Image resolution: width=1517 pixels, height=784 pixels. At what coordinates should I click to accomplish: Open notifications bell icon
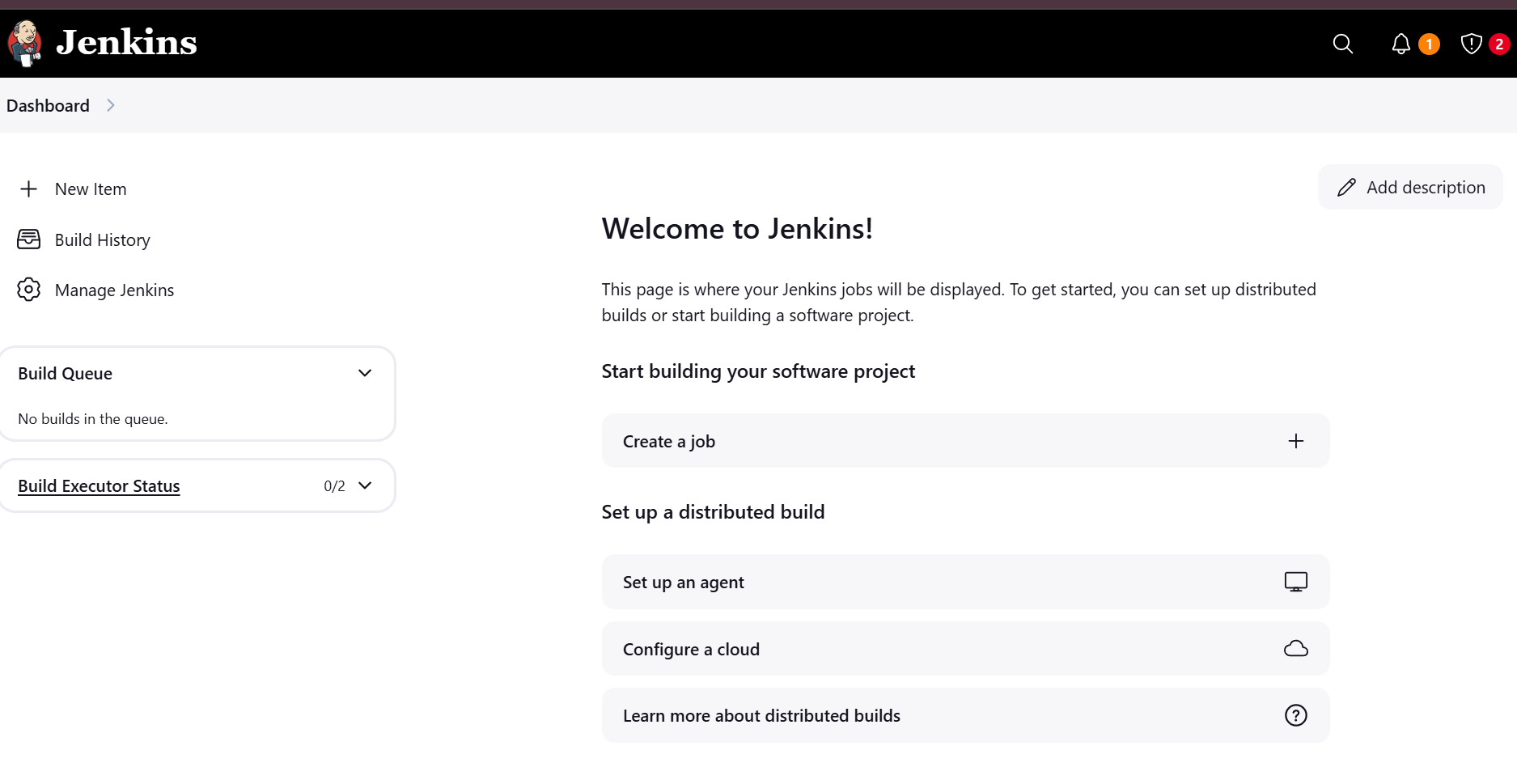(x=1400, y=44)
